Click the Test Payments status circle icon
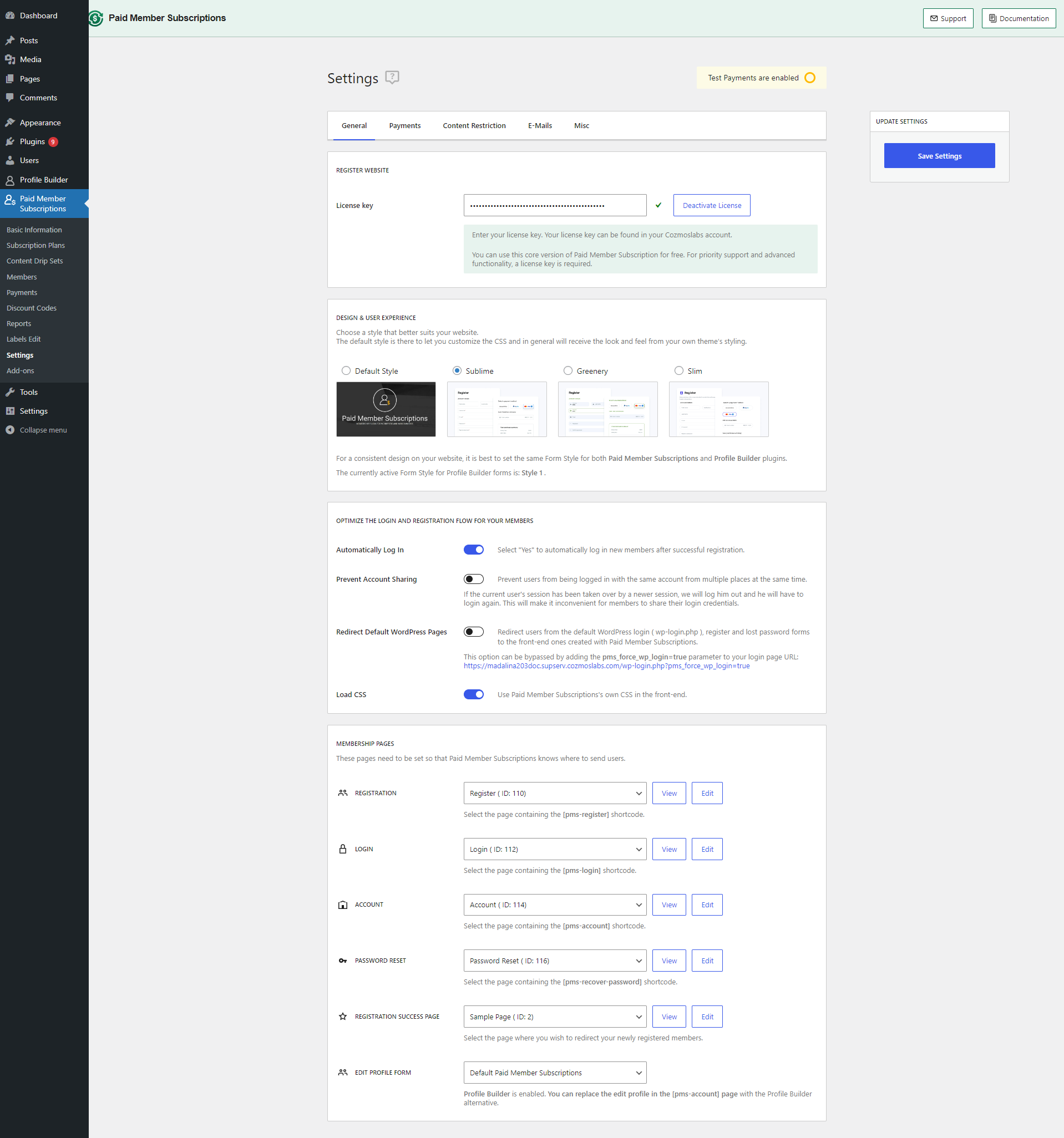1064x1138 pixels. click(x=810, y=78)
